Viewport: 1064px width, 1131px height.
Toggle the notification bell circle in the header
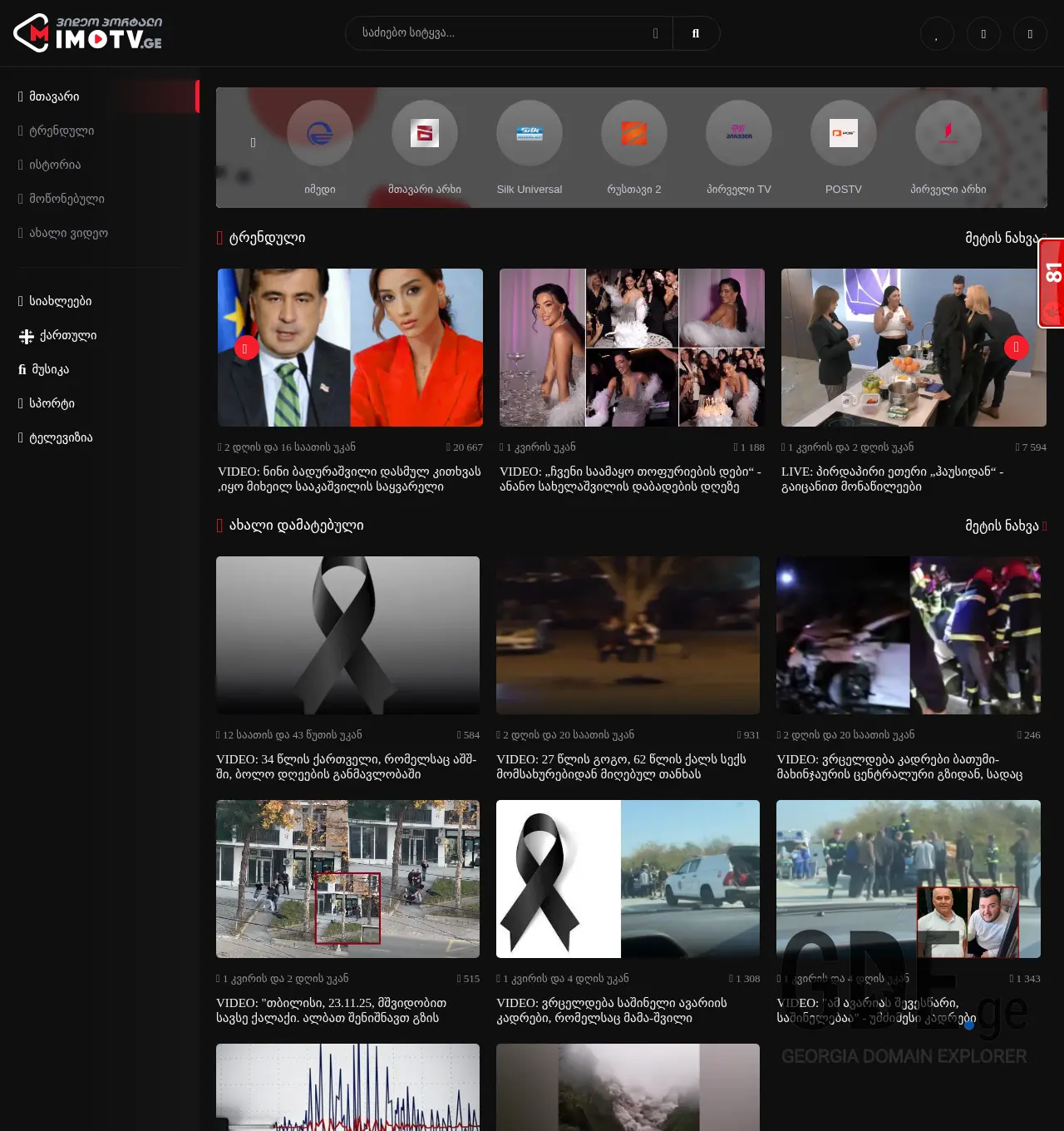click(983, 33)
